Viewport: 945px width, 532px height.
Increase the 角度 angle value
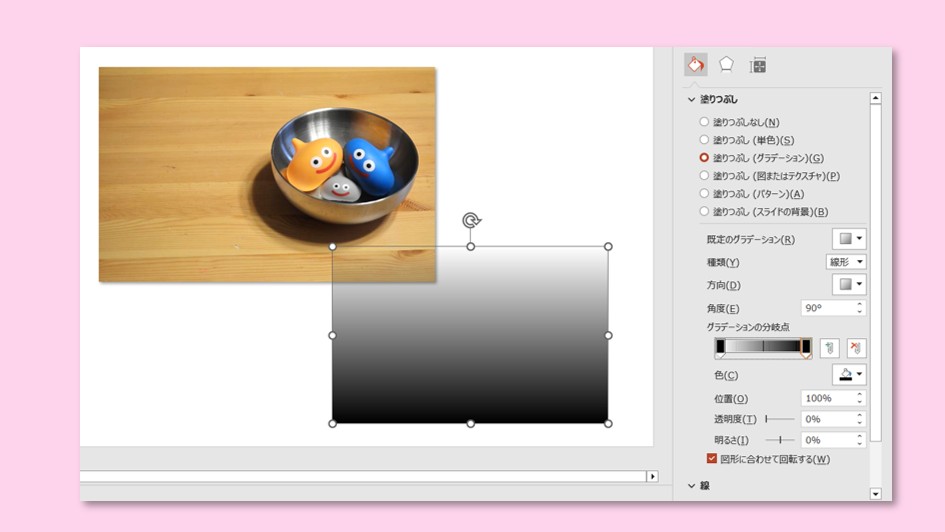[x=859, y=304]
